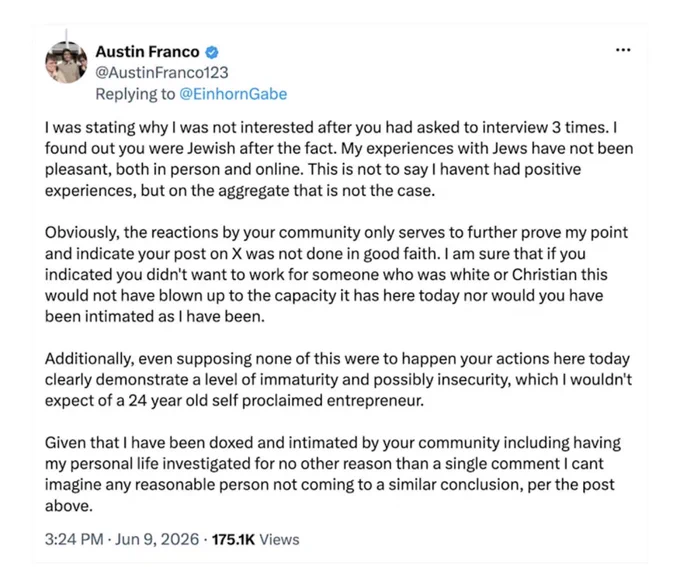Click the paragraph starting 'Additionally, even supposing'
680x567 pixels.
tap(338, 380)
